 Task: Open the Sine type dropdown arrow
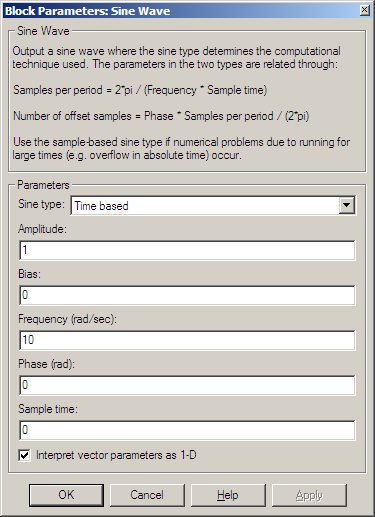click(x=347, y=205)
